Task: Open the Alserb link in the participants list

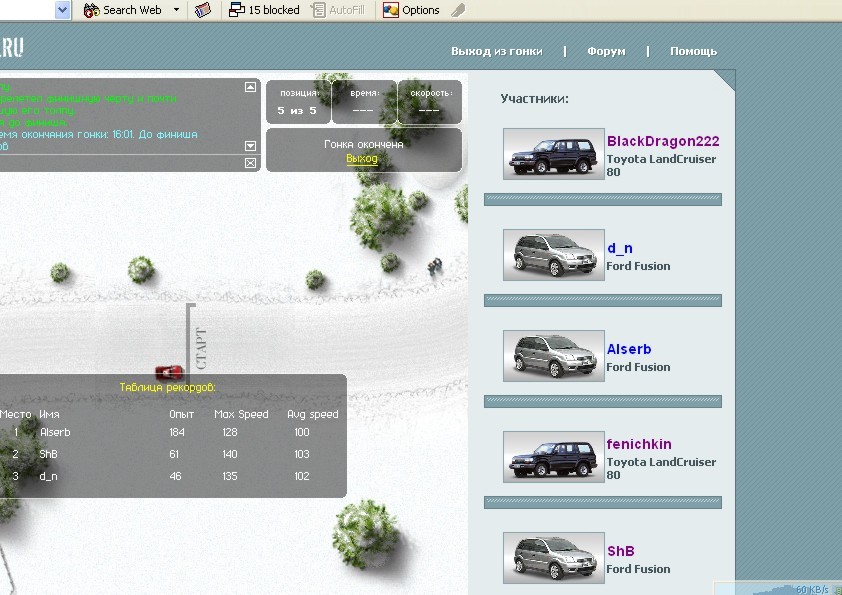Action: coord(629,349)
